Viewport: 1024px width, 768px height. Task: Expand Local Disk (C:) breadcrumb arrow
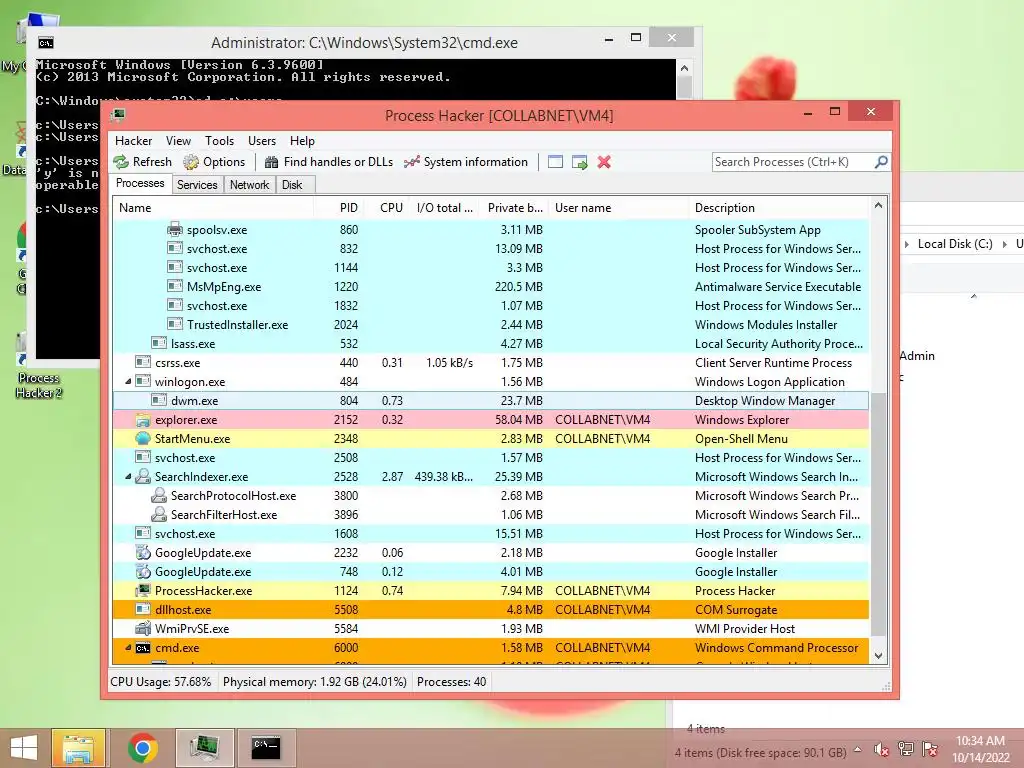[1004, 244]
